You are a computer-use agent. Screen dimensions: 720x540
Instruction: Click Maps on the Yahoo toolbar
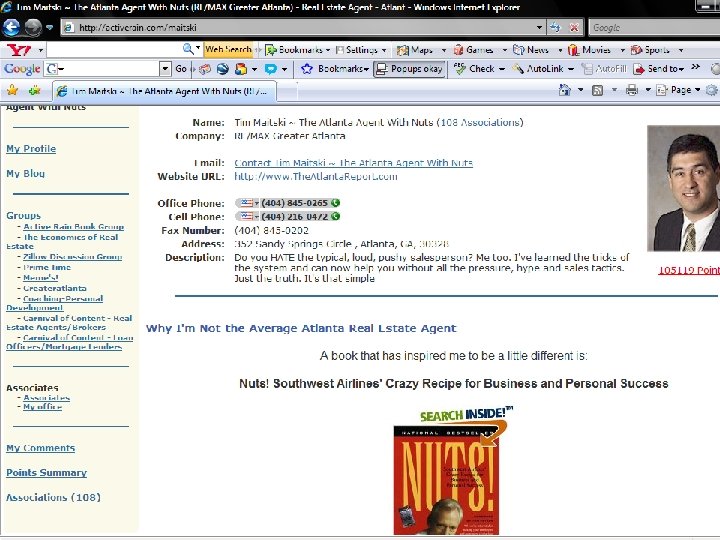tap(415, 50)
